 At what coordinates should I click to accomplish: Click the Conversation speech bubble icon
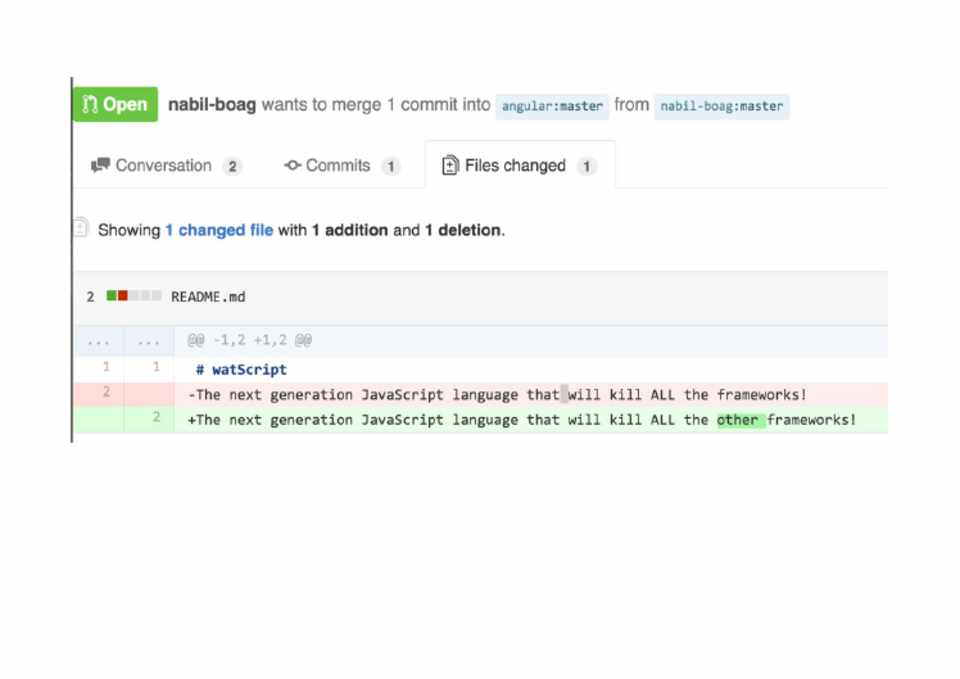tap(100, 166)
